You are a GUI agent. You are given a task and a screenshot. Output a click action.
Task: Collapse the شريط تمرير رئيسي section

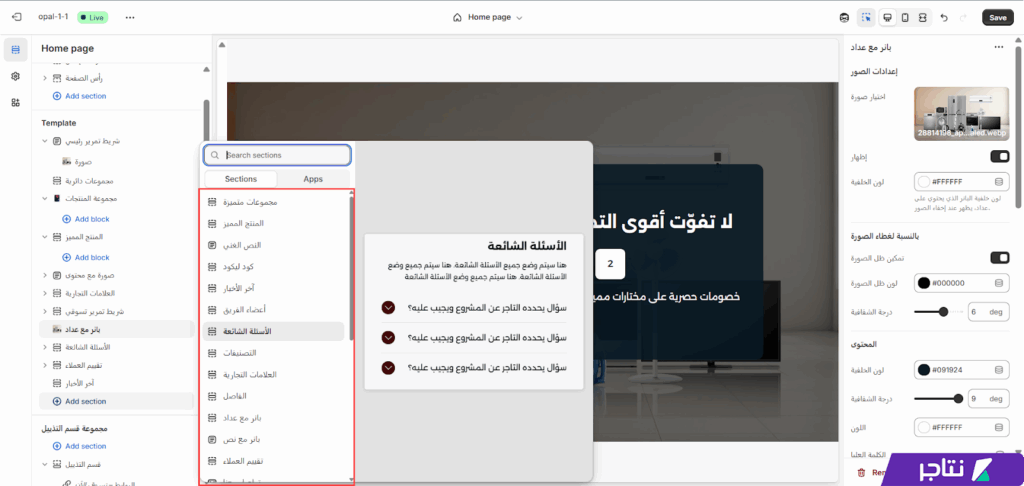45,141
